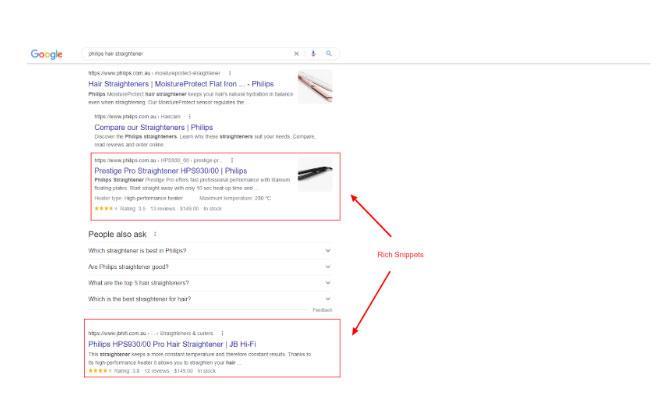Viewport: 665px width, 413px height.
Task: Open Hair Straighteners MoistureProtect Flat Iron link
Action: pyautogui.click(x=181, y=84)
